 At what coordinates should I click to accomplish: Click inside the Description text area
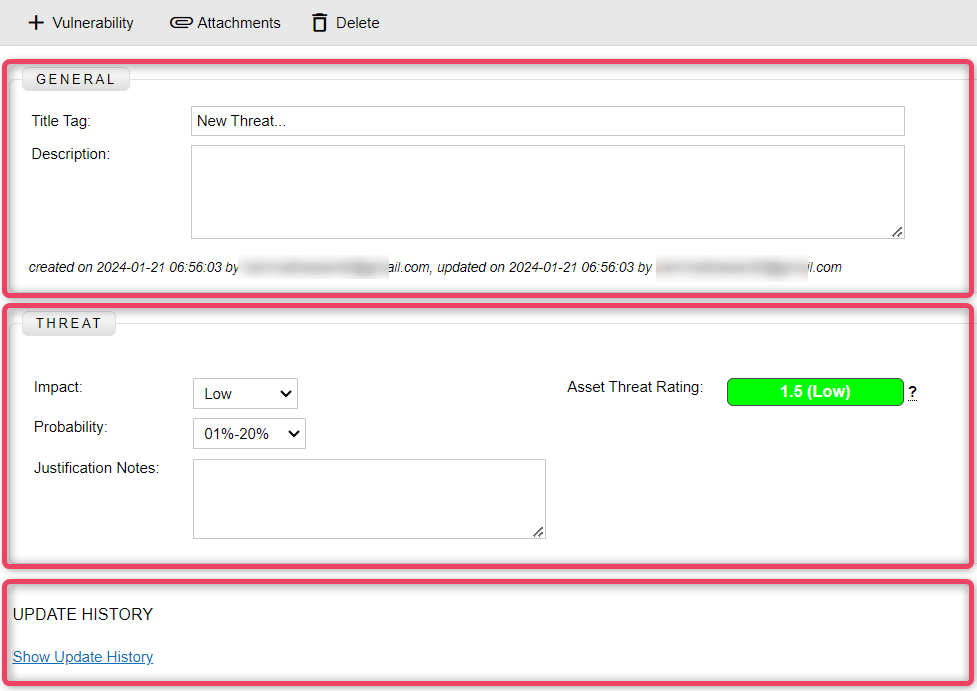pos(547,192)
